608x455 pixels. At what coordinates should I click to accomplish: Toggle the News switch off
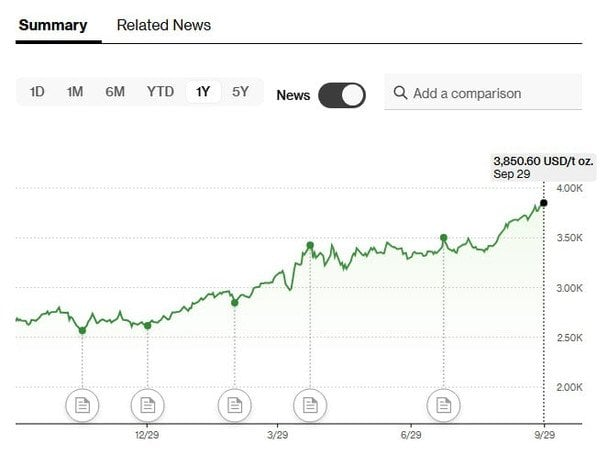[x=342, y=95]
